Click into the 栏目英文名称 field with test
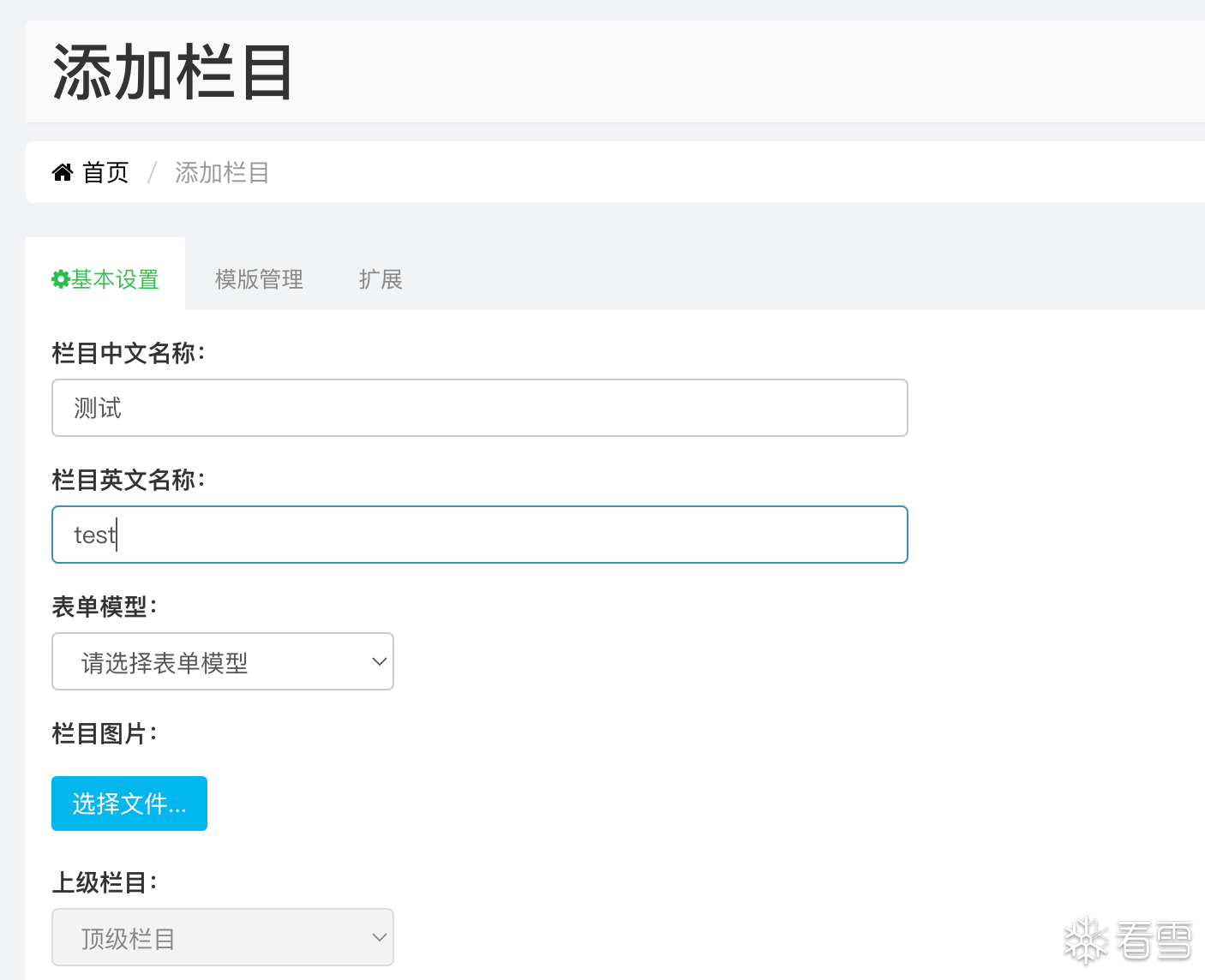 [x=480, y=535]
